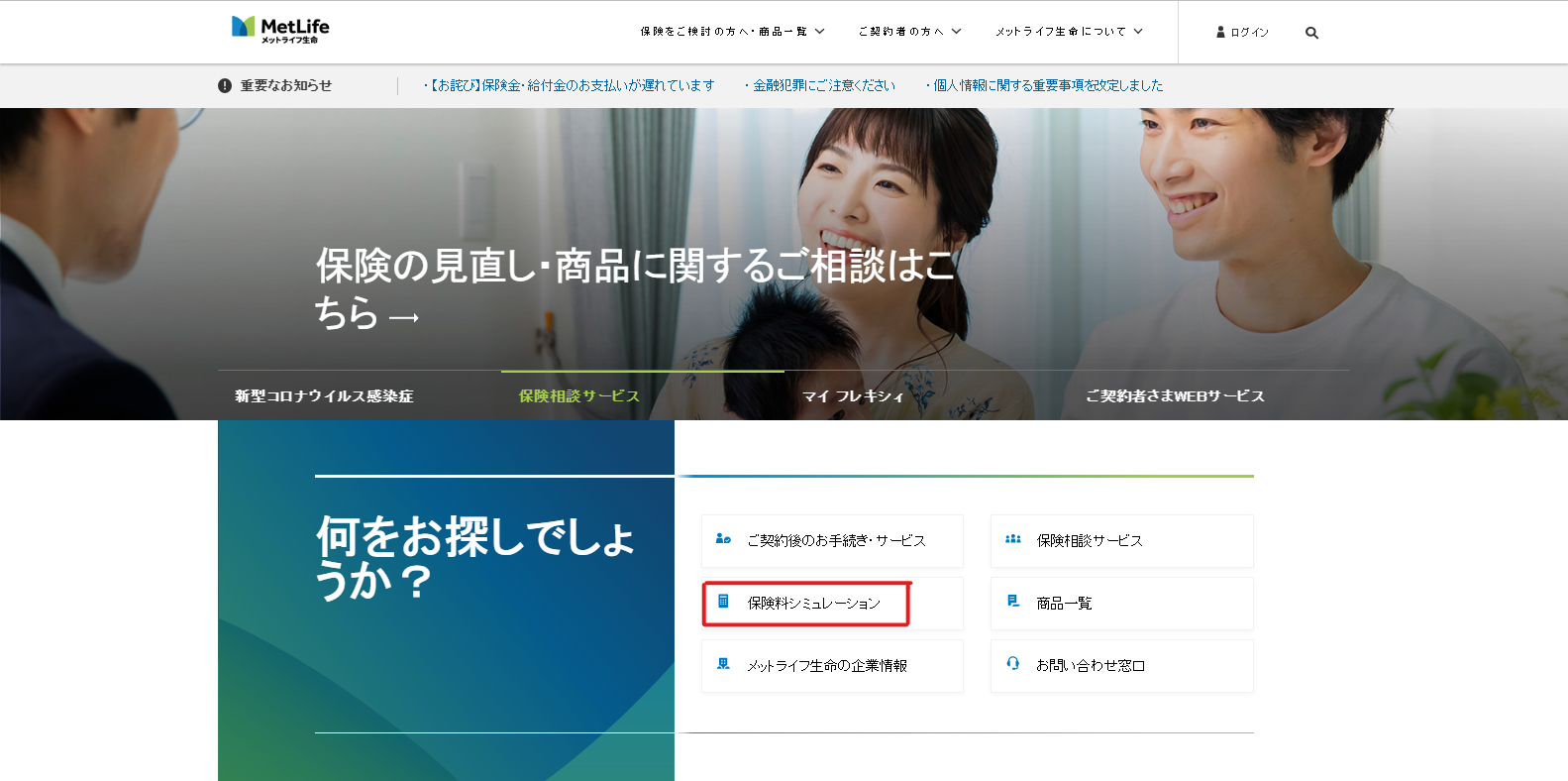Open the 金融犯罪にご注意ください notice
This screenshot has width=1568, height=781.
pyautogui.click(x=823, y=86)
